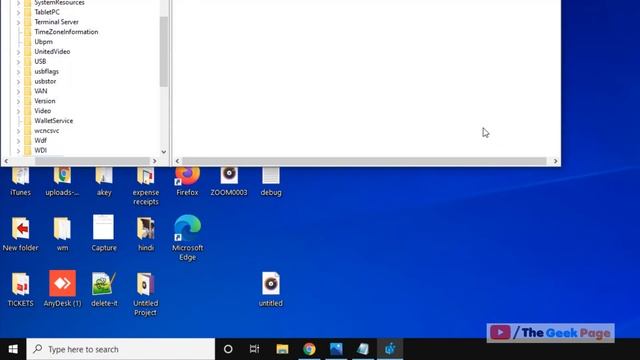The height and width of the screenshot is (360, 640).
Task: Expand the usbflags registry key
Action: point(18,71)
